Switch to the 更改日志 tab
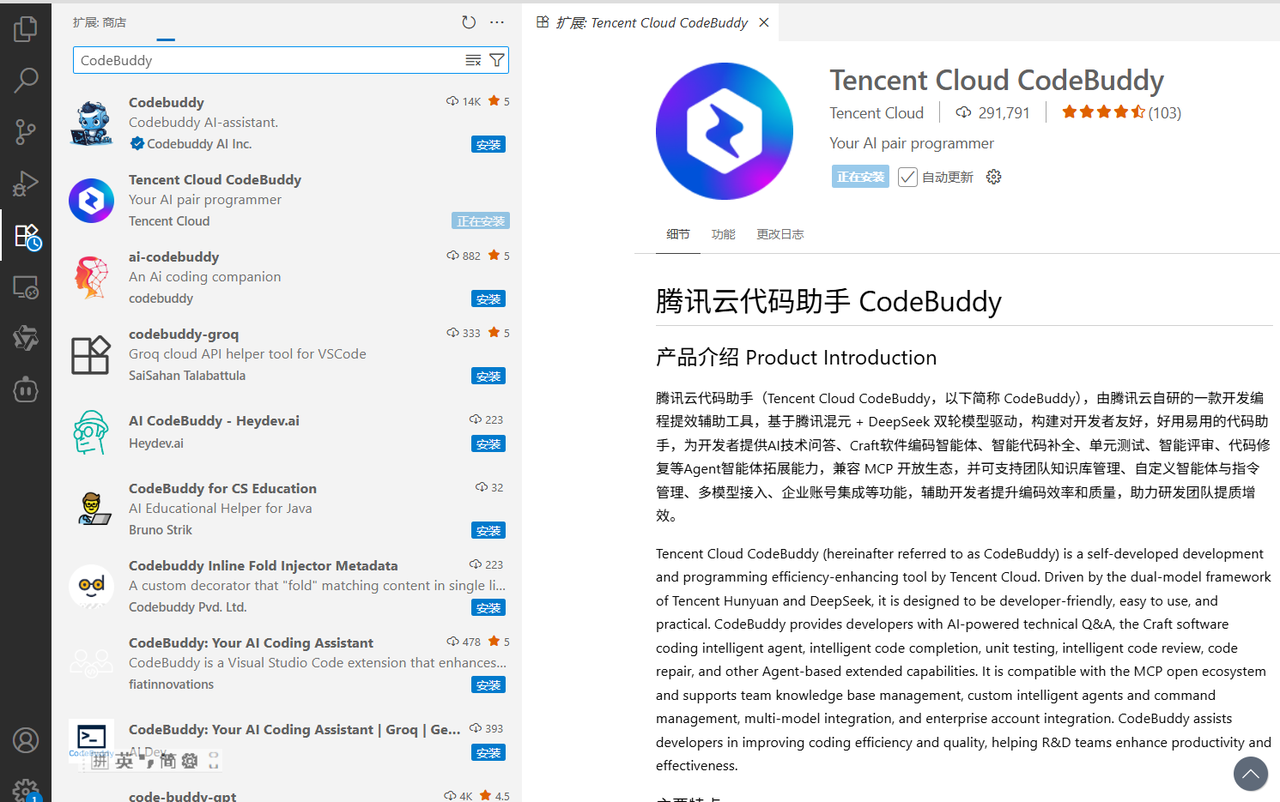Image resolution: width=1280 pixels, height=802 pixels. coord(780,234)
